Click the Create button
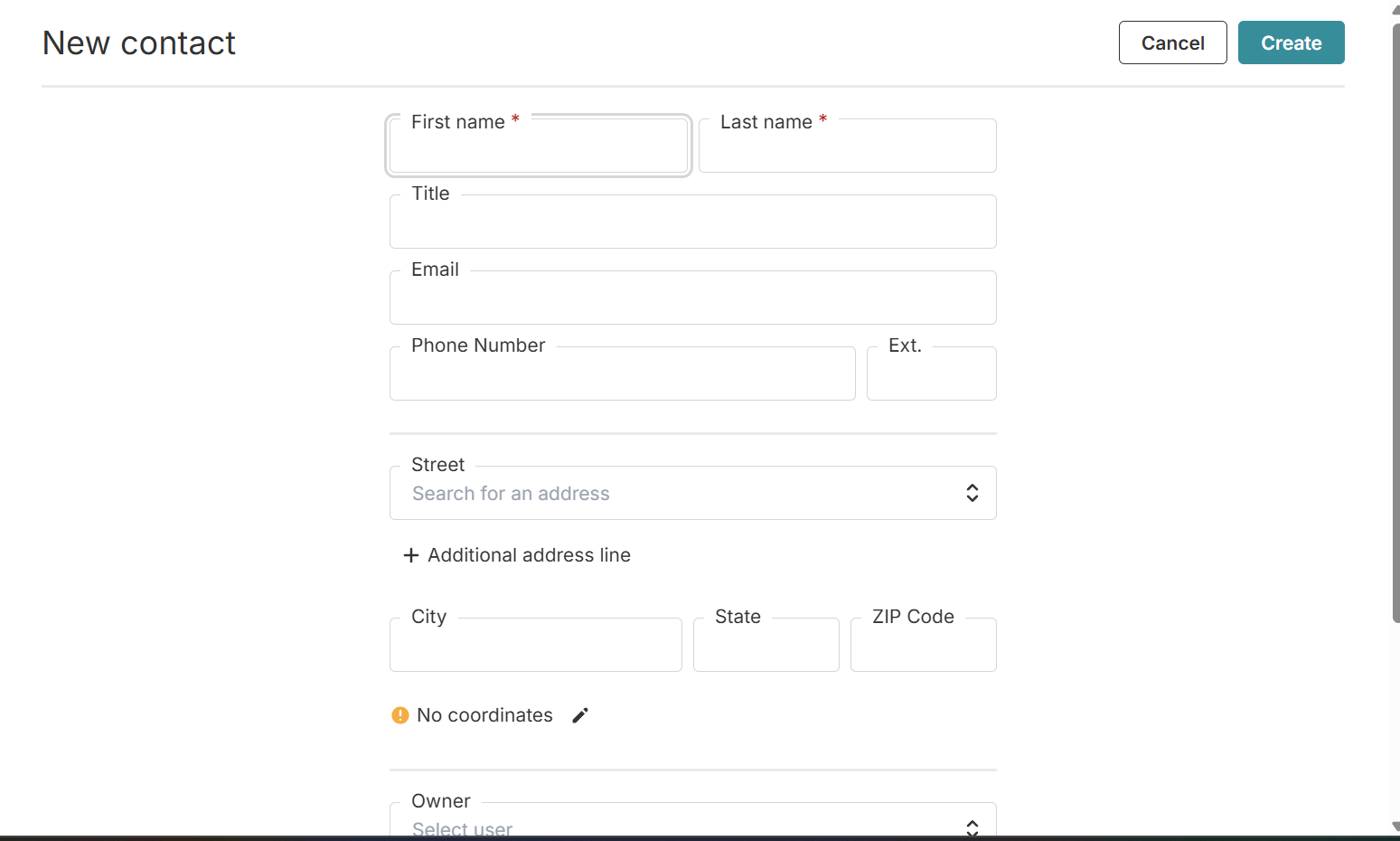This screenshot has width=1400, height=841. (1291, 43)
